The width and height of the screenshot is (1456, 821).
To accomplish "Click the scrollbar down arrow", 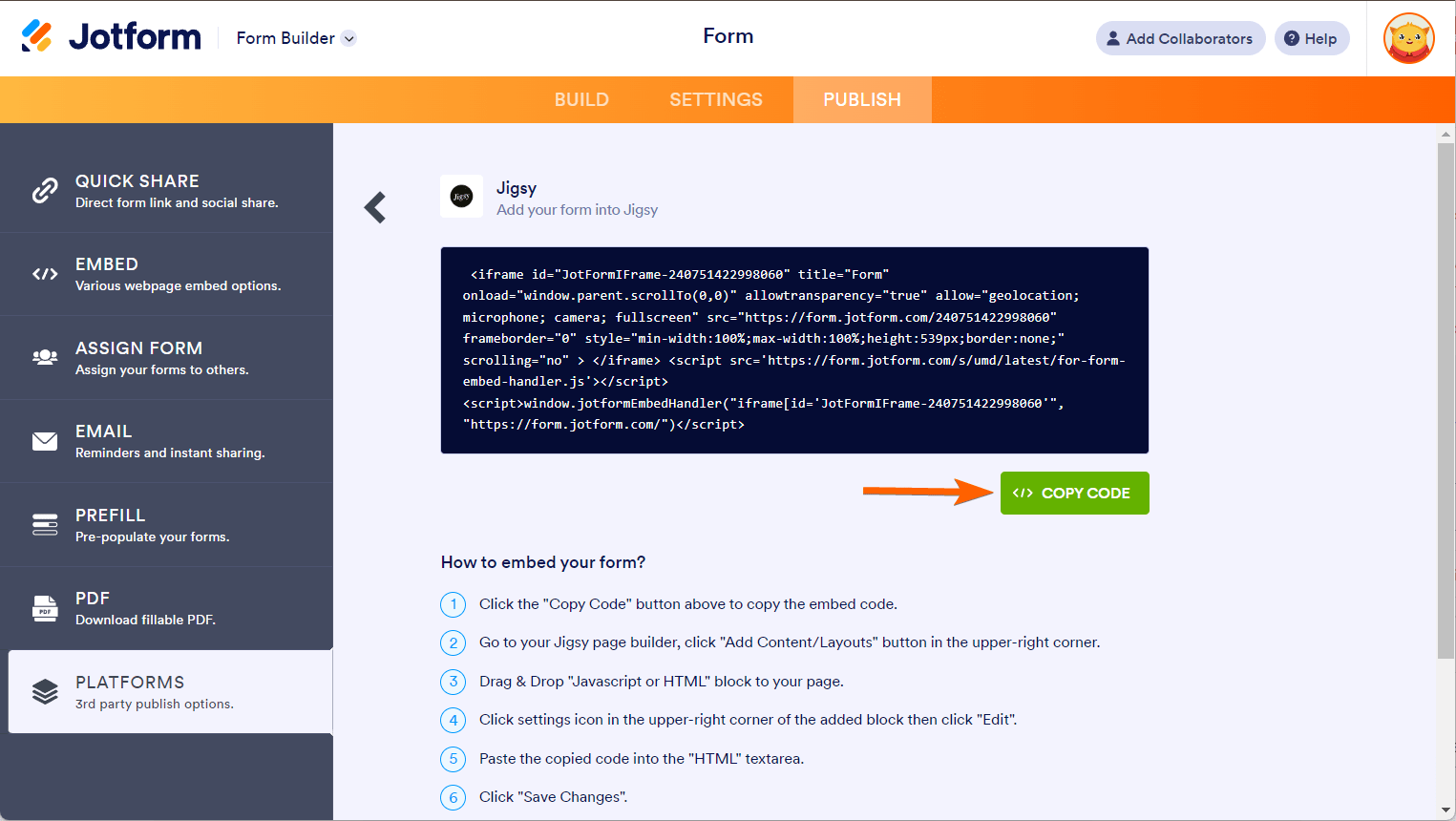I will click(x=1446, y=811).
